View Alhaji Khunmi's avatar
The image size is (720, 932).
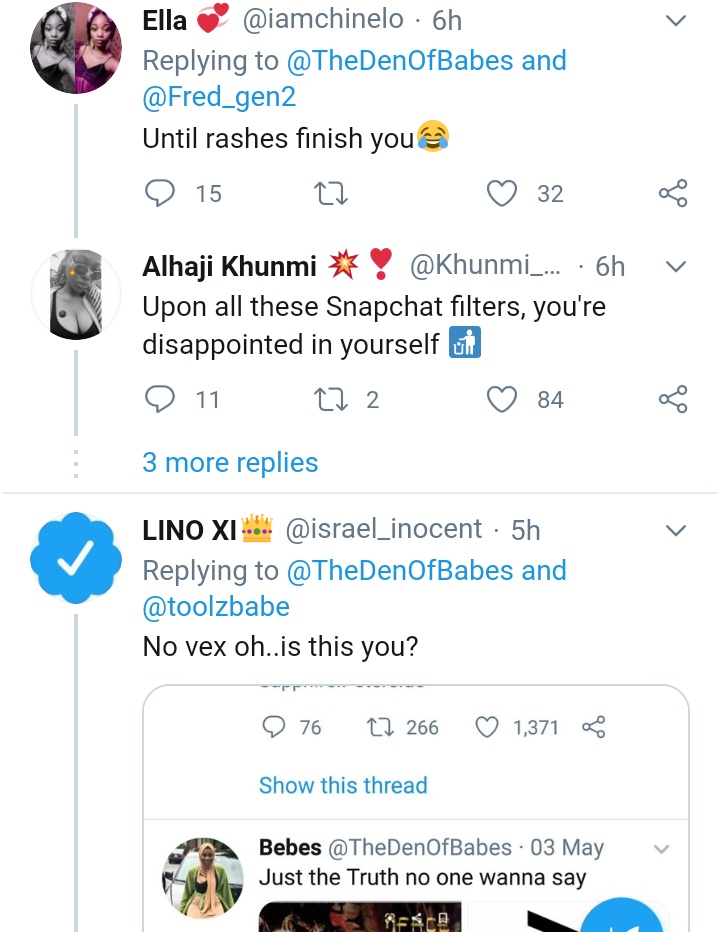76,294
